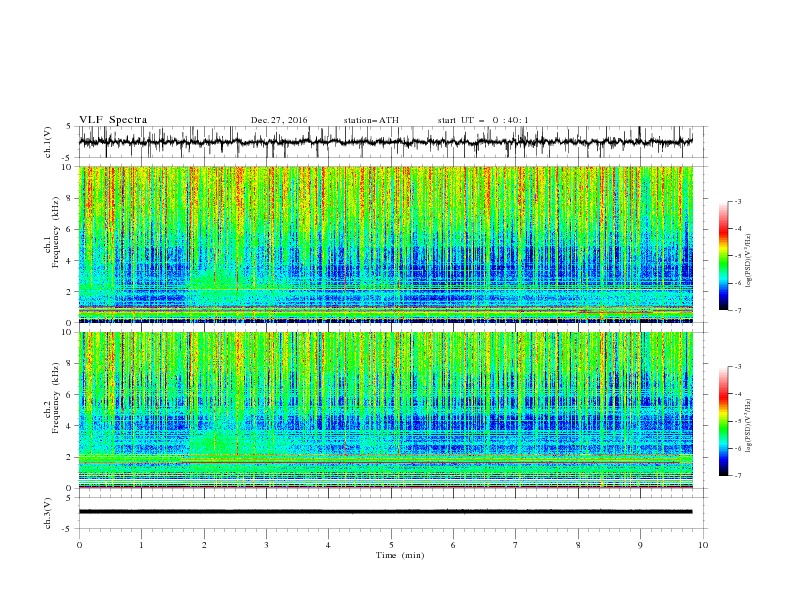Click the "start UT = 0 :40: 1" text
Image resolution: width=792 pixels, height=612 pixels.
483,120
